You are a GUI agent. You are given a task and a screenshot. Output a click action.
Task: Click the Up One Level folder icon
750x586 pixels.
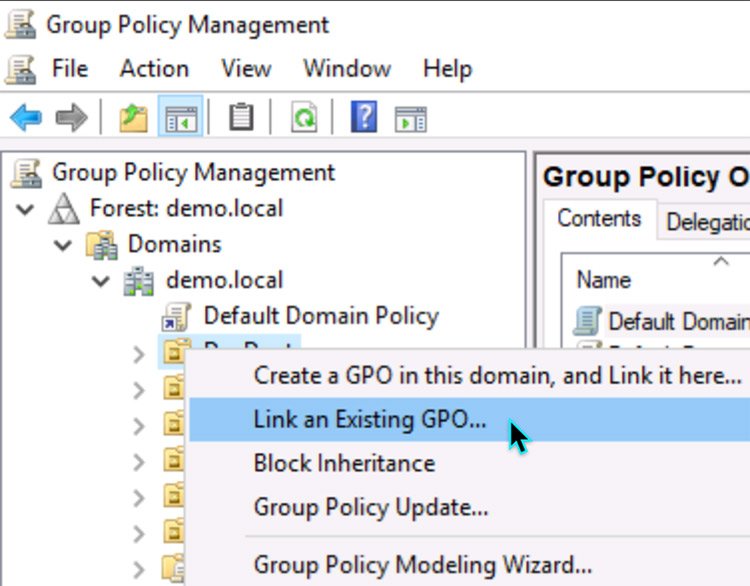point(133,118)
